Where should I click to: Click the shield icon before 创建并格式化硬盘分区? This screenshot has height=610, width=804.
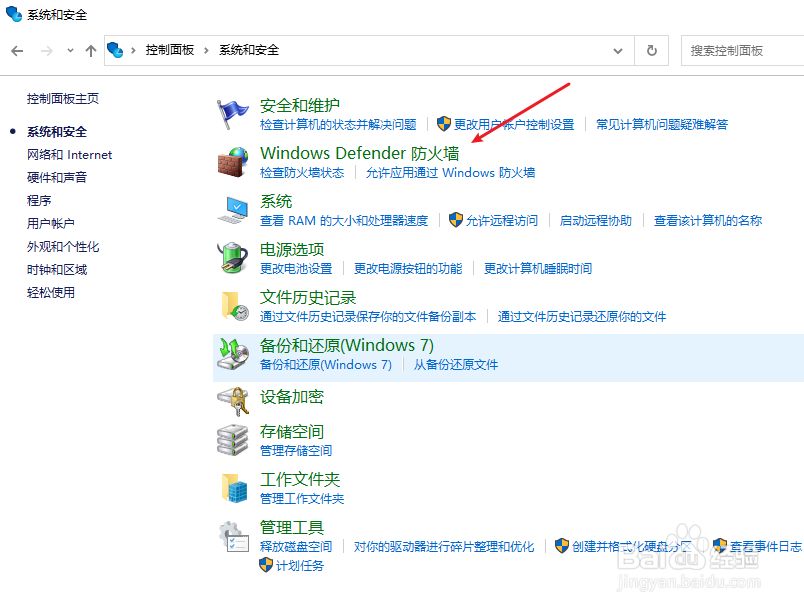tap(562, 546)
